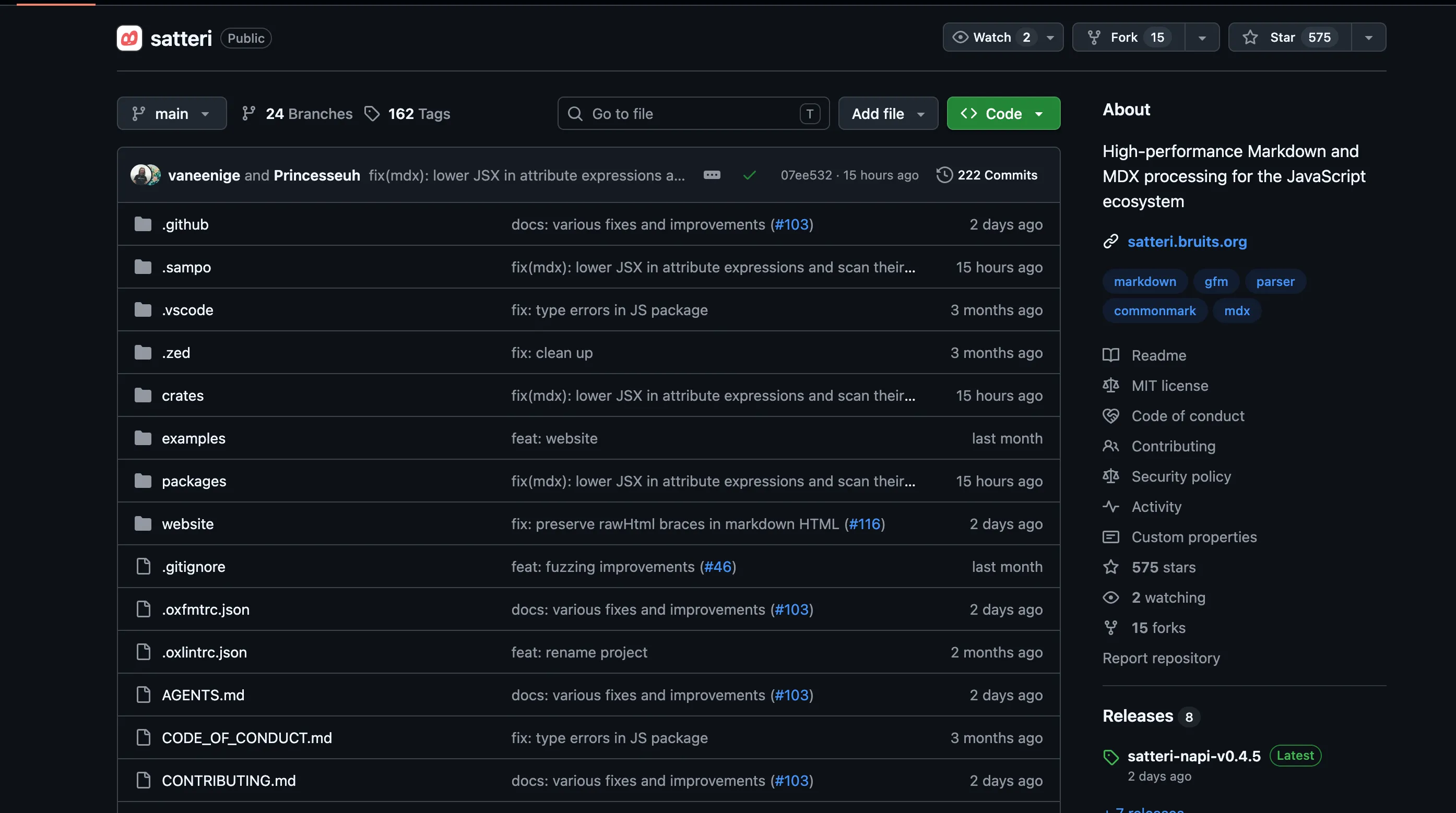
Task: Click the heart icon next to Code of conduct
Action: 1110,416
